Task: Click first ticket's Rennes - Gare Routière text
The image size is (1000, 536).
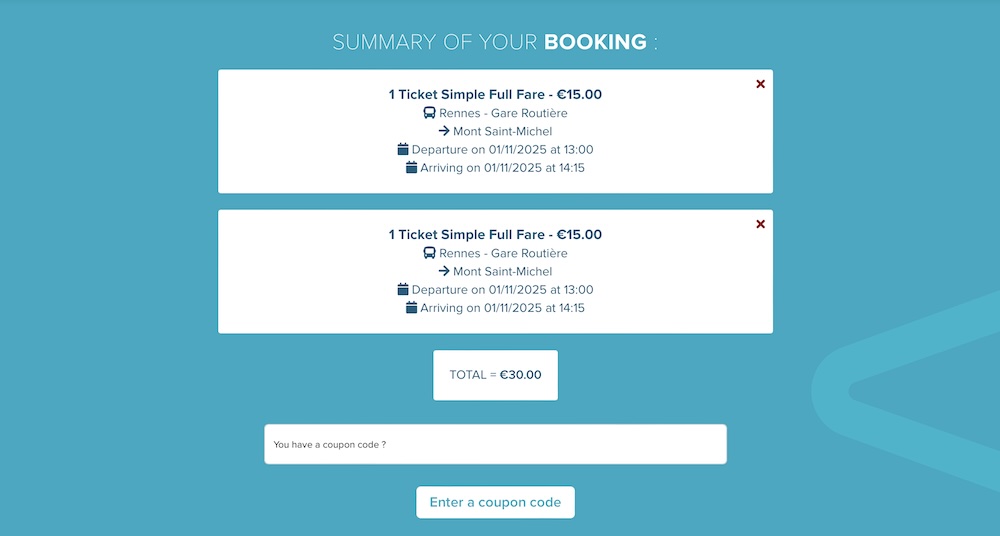Action: click(x=503, y=113)
